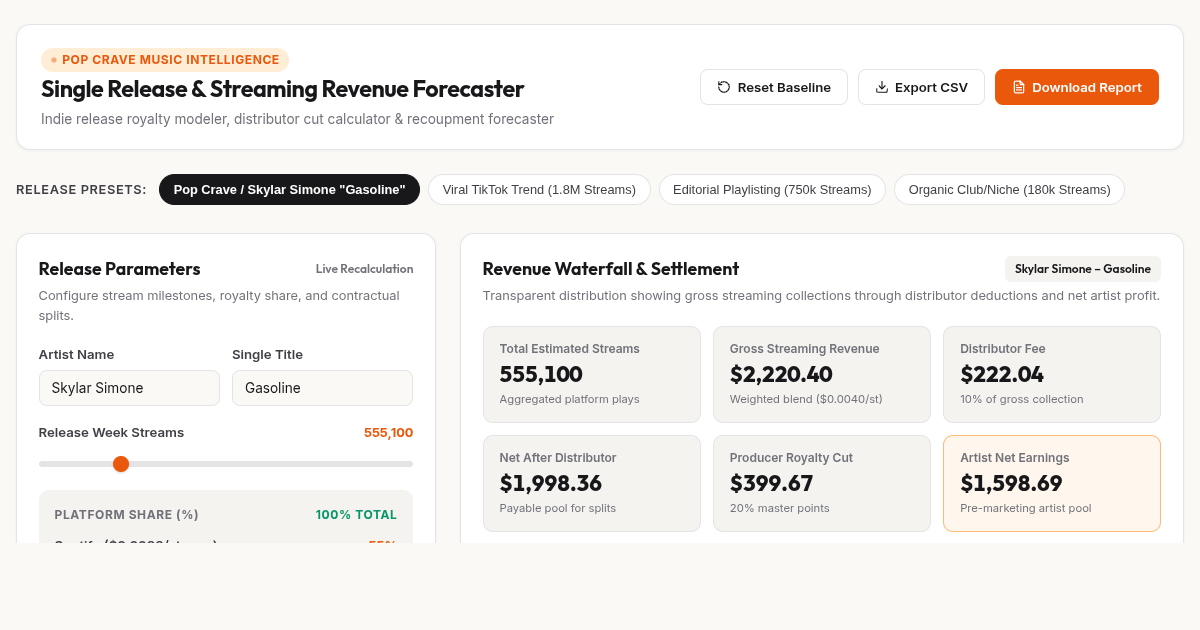Screen dimensions: 1200x630
Task: Click the Live Recalculation label
Action: tap(364, 269)
